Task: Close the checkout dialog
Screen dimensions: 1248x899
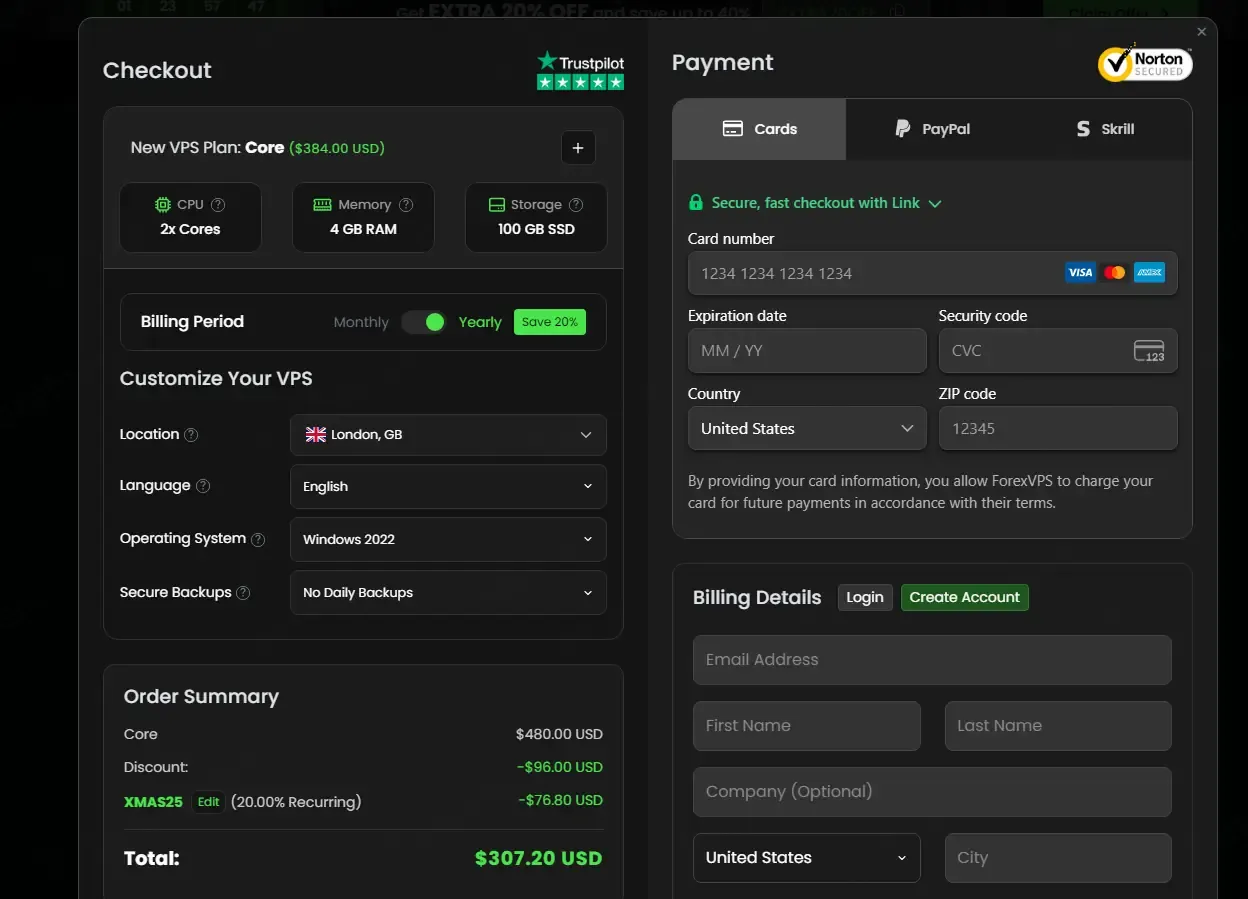Action: pyautogui.click(x=1202, y=32)
